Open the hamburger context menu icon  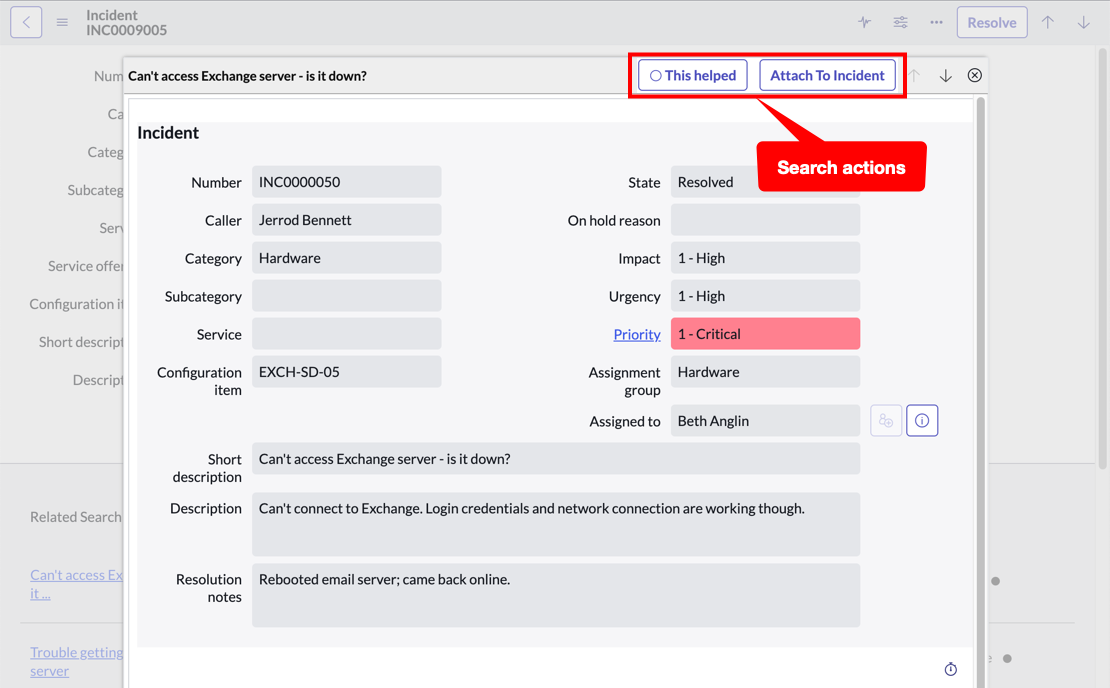click(62, 23)
